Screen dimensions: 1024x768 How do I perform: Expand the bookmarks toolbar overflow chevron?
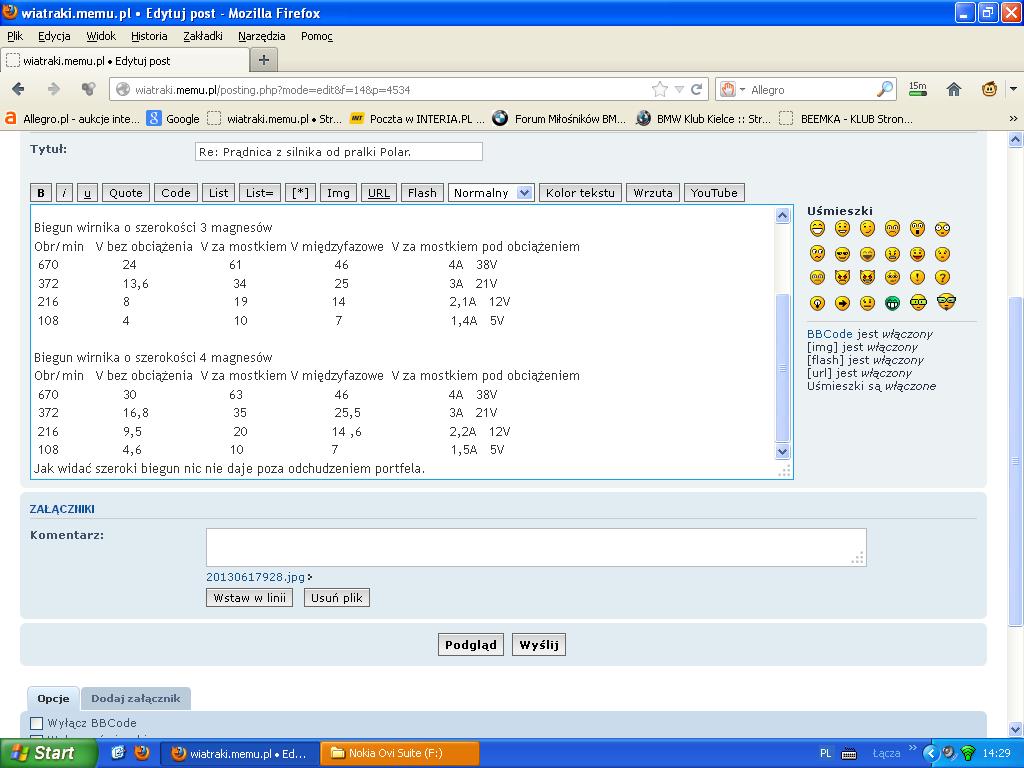pyautogui.click(x=1013, y=118)
